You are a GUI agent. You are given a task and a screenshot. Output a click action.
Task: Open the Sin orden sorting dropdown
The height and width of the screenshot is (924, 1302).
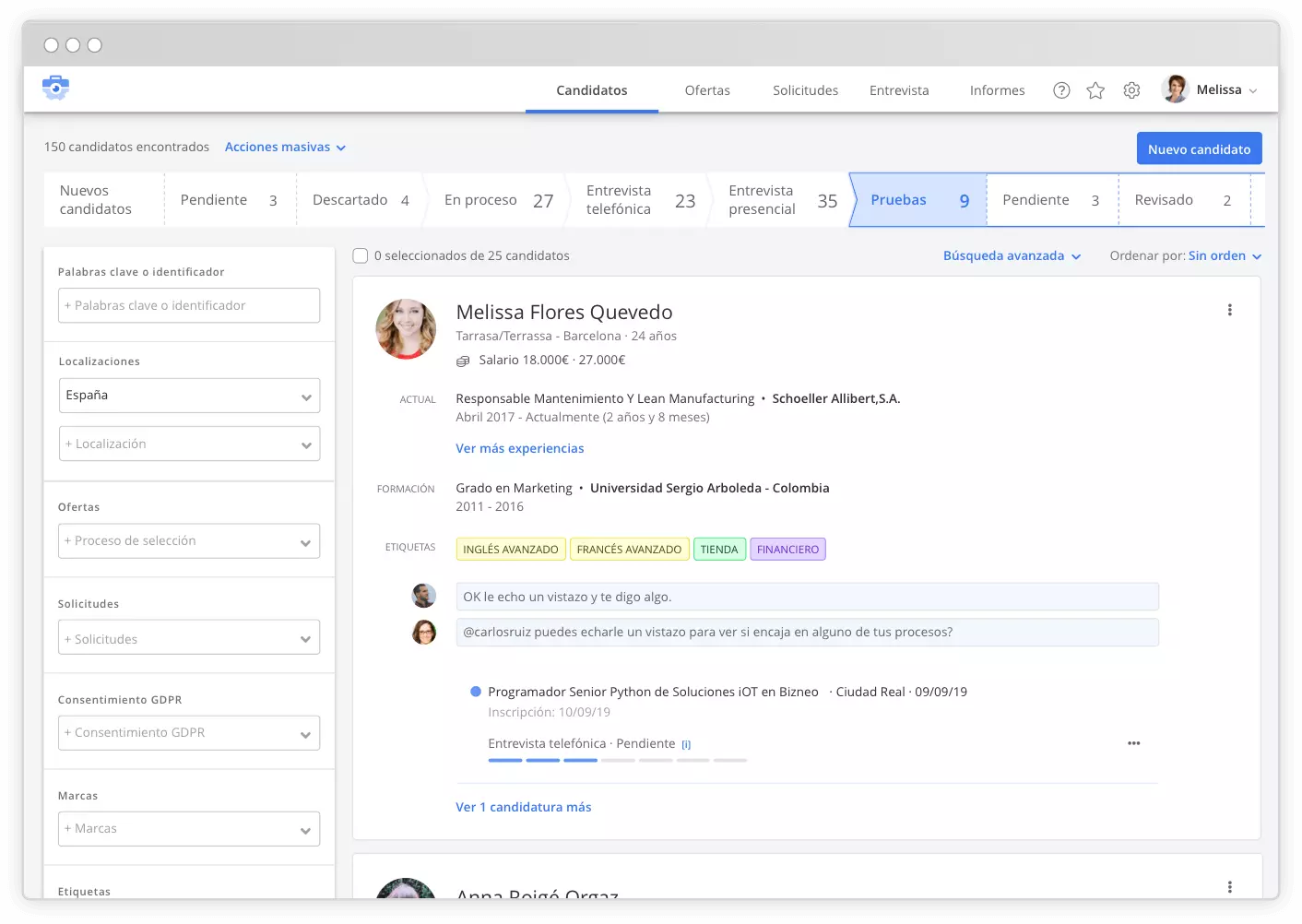coord(1225,255)
